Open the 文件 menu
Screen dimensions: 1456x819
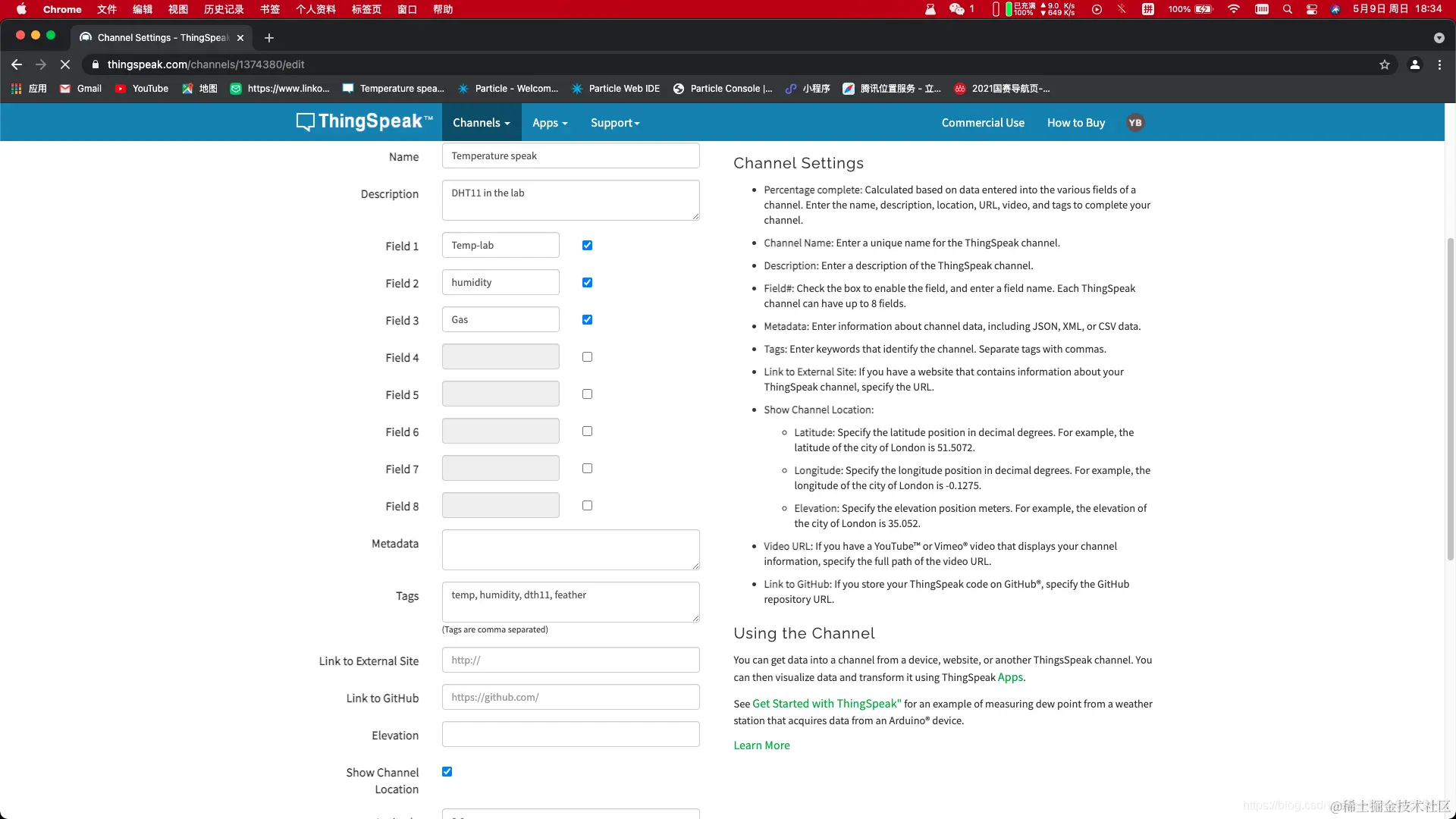pyautogui.click(x=107, y=9)
